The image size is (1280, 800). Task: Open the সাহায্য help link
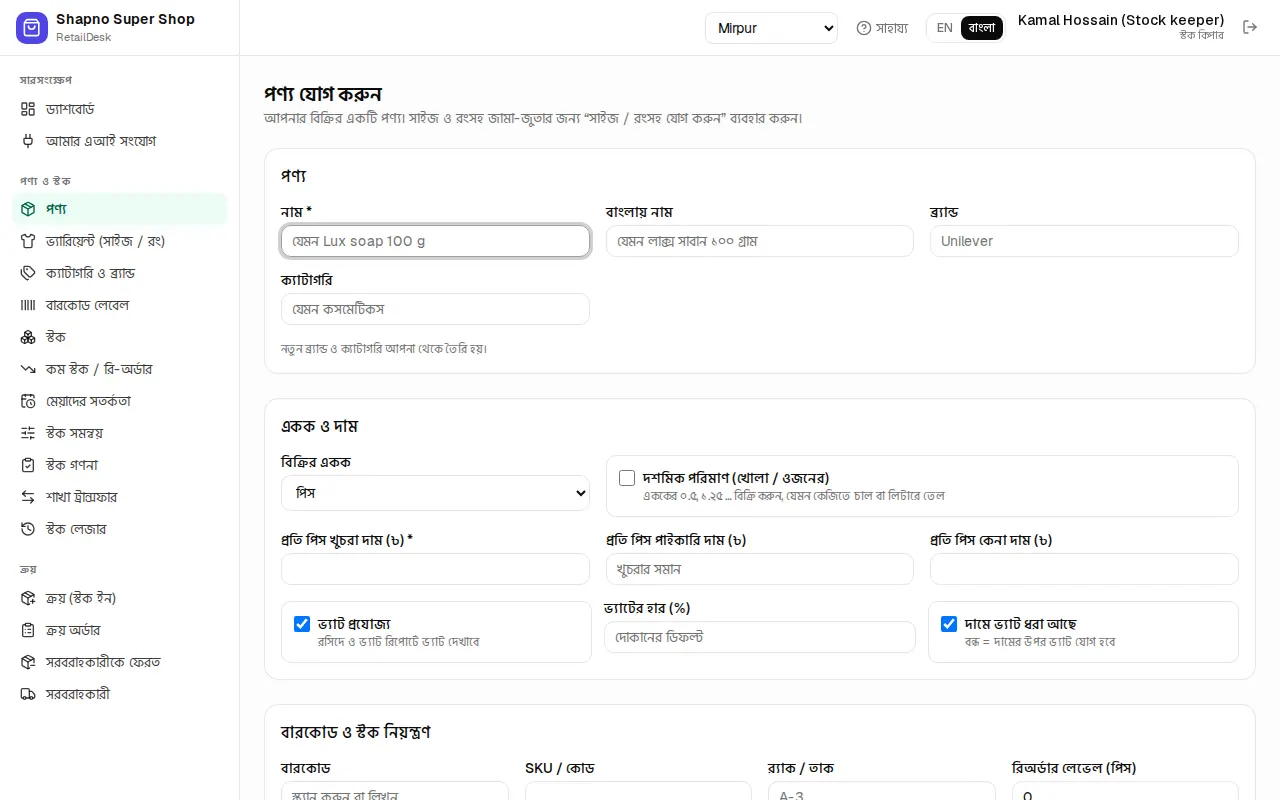click(x=882, y=28)
